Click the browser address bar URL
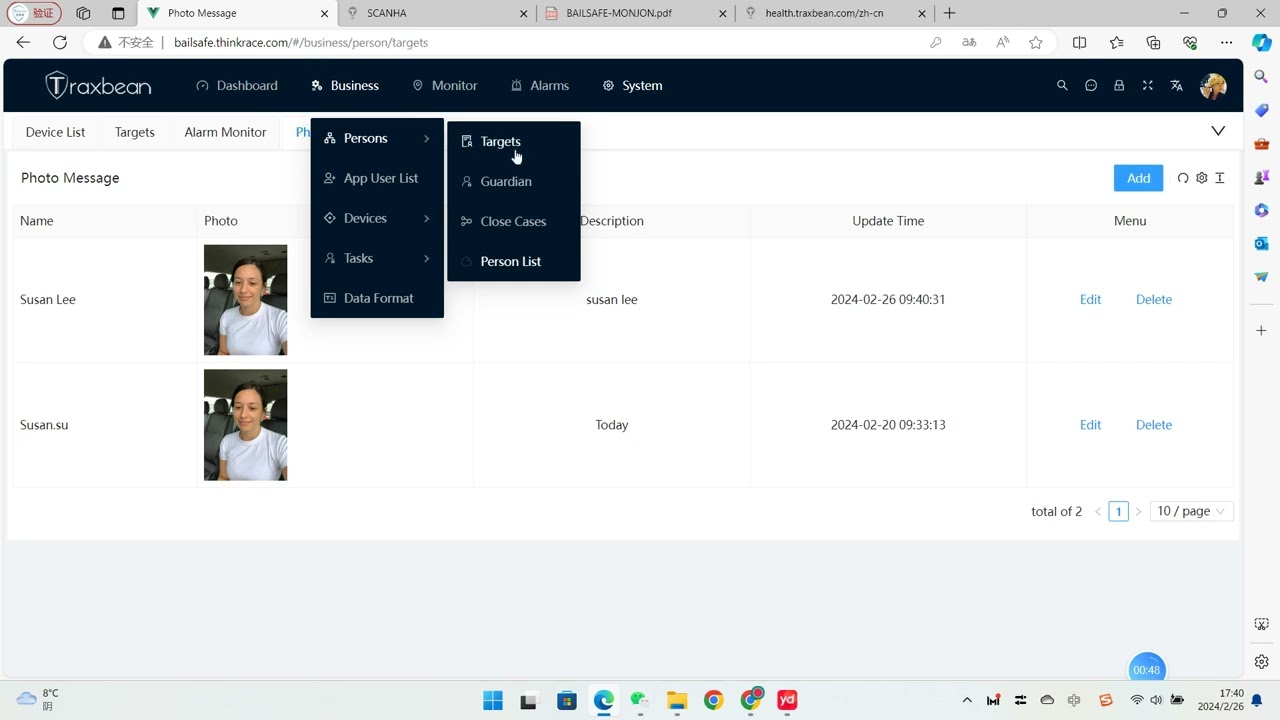 (300, 43)
